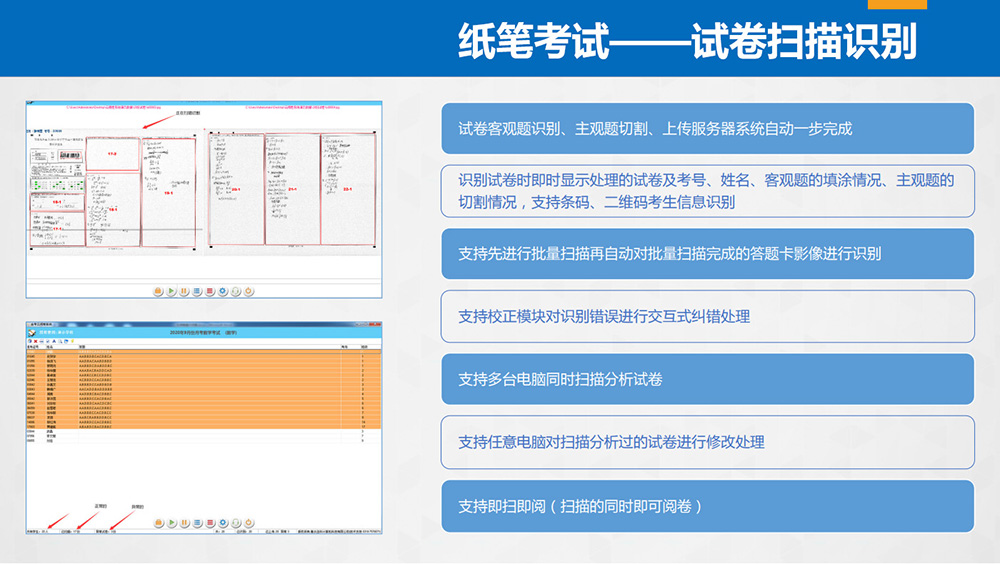Screen dimensions: 1000x564
Task: Select the 支持多台电脑同时扫描分析试卷 box
Action: click(707, 379)
